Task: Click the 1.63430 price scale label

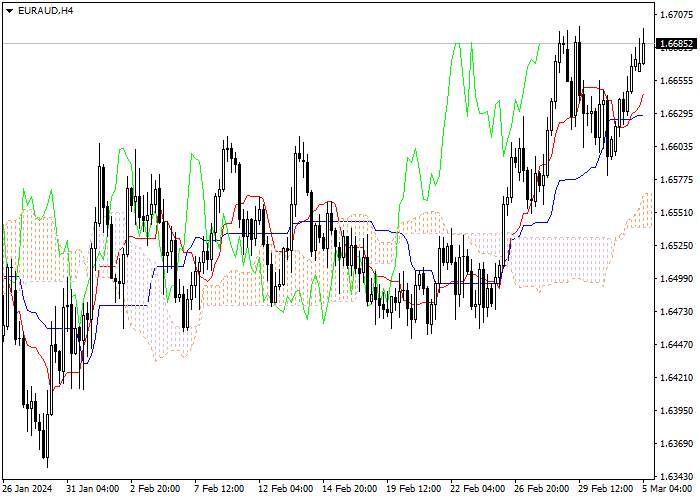Action: 677,476
